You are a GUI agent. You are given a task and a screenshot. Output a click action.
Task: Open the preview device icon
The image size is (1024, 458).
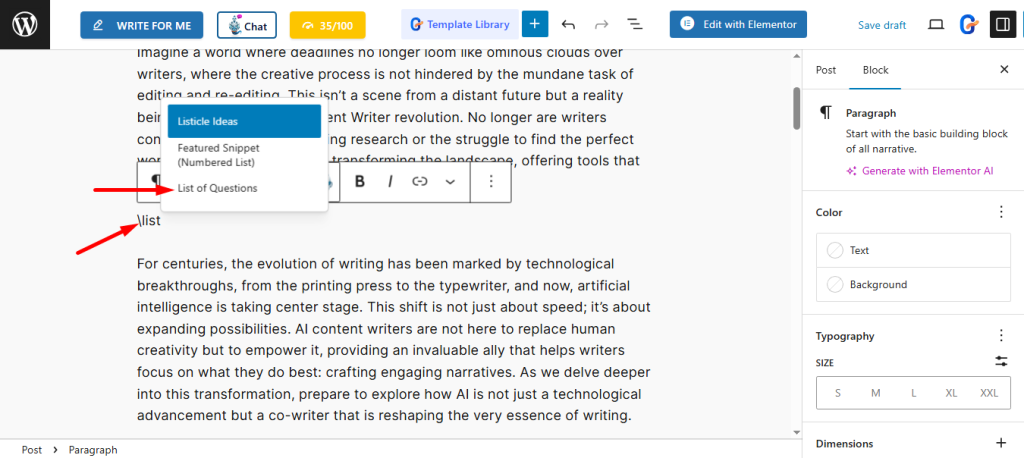[x=936, y=25]
